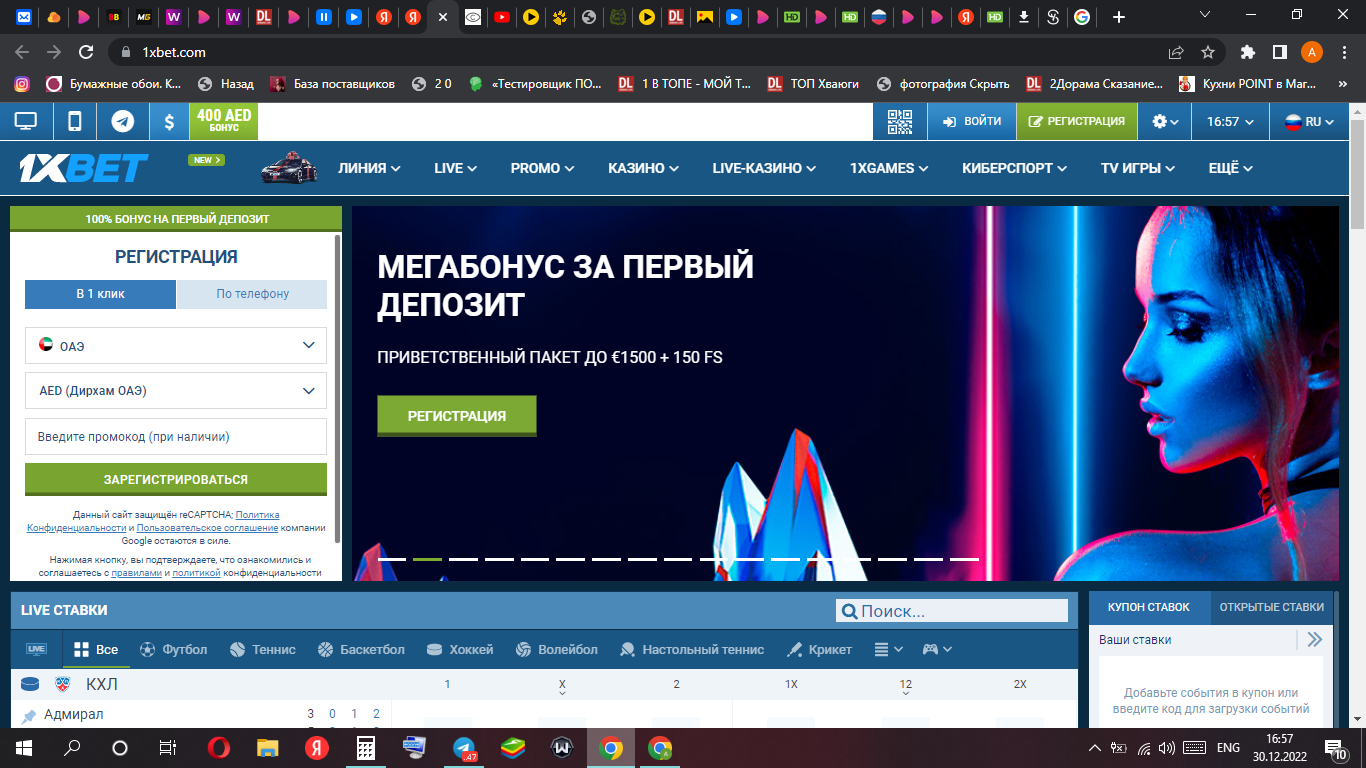This screenshot has width=1366, height=768.
Task: Expand more sports list dropdown
Action: coord(888,649)
